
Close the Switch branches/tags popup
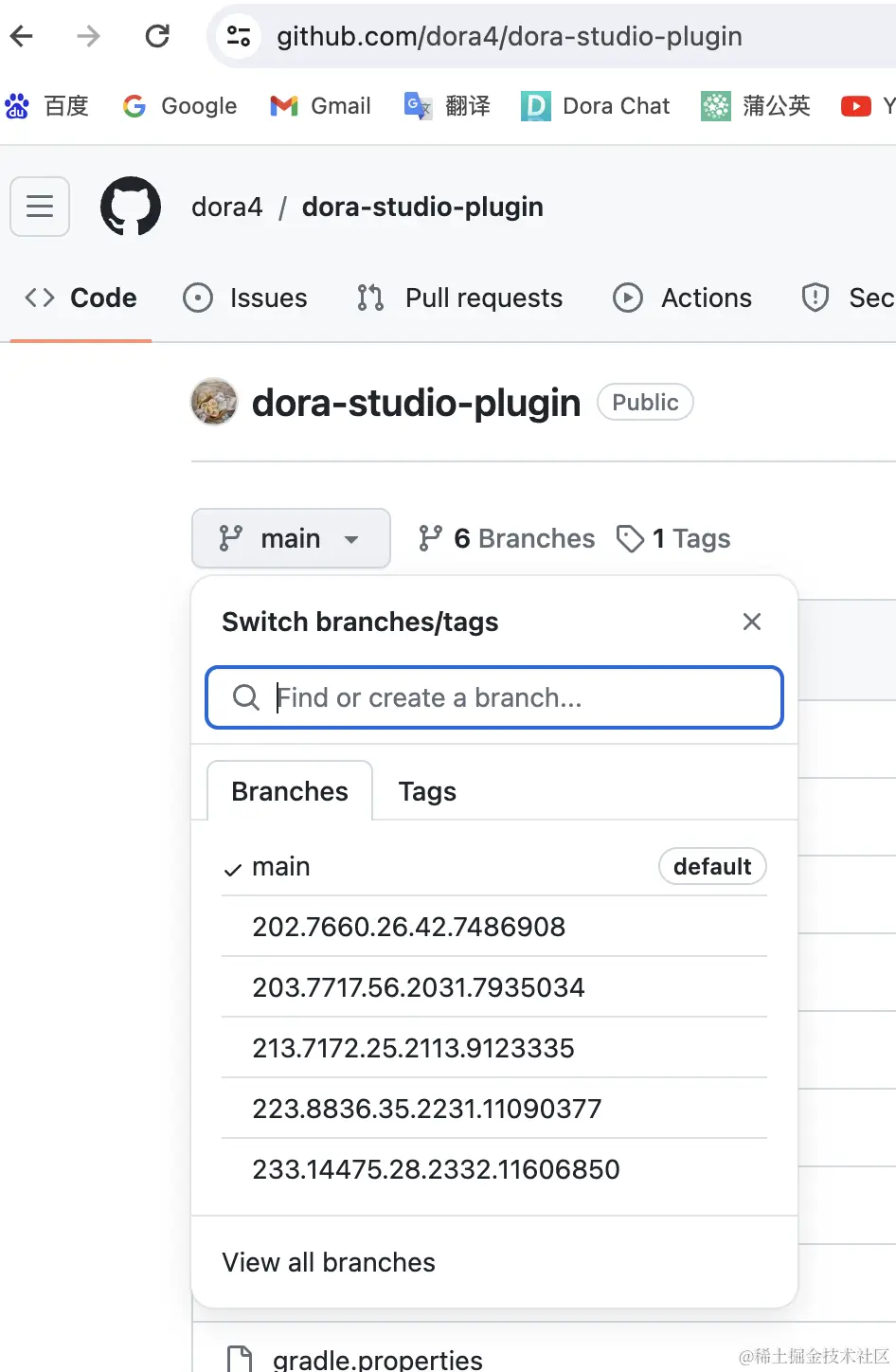pyautogui.click(x=752, y=622)
